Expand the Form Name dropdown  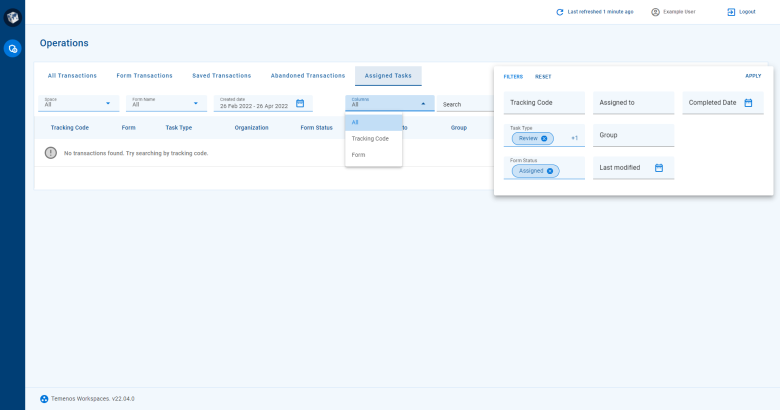click(x=196, y=103)
